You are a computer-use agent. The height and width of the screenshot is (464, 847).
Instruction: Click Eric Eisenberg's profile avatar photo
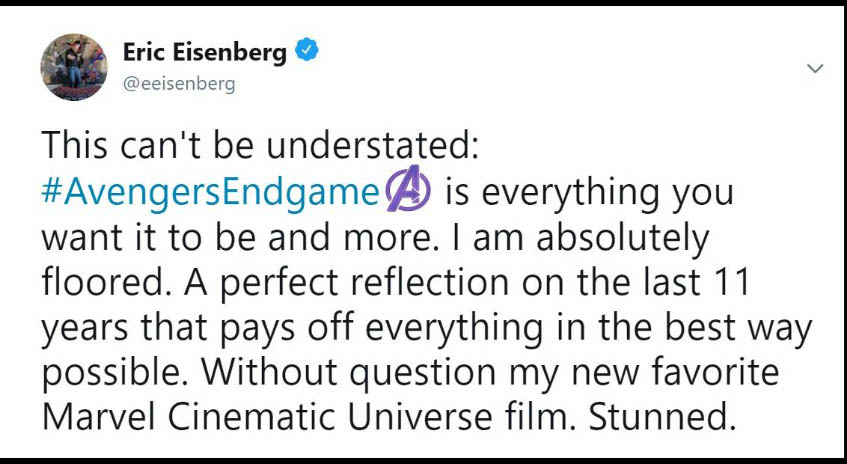74,67
